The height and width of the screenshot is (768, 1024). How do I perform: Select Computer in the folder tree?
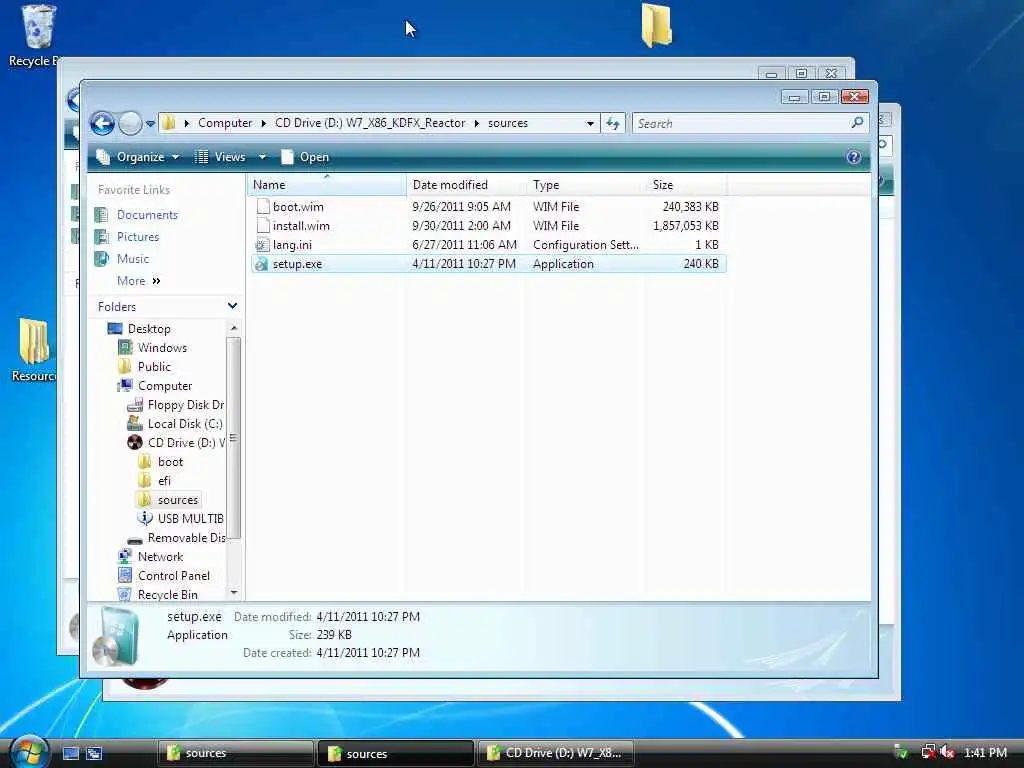[165, 385]
